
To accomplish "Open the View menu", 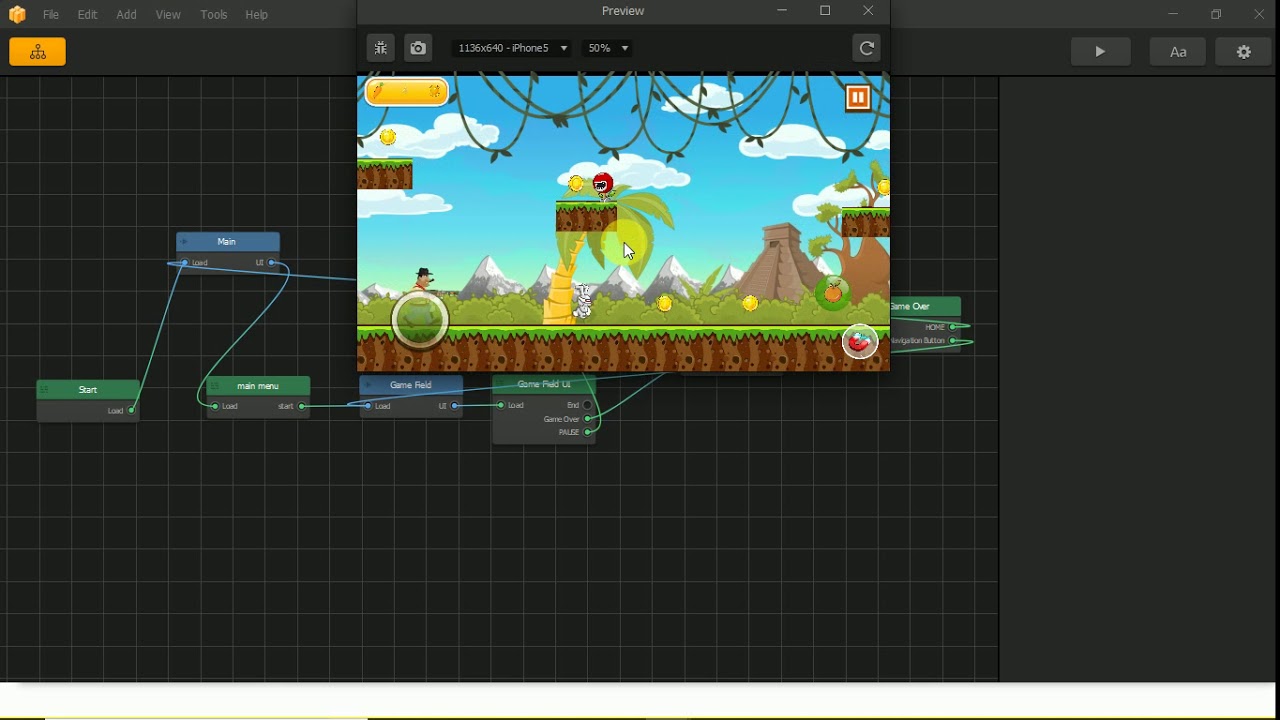I will pyautogui.click(x=168, y=15).
